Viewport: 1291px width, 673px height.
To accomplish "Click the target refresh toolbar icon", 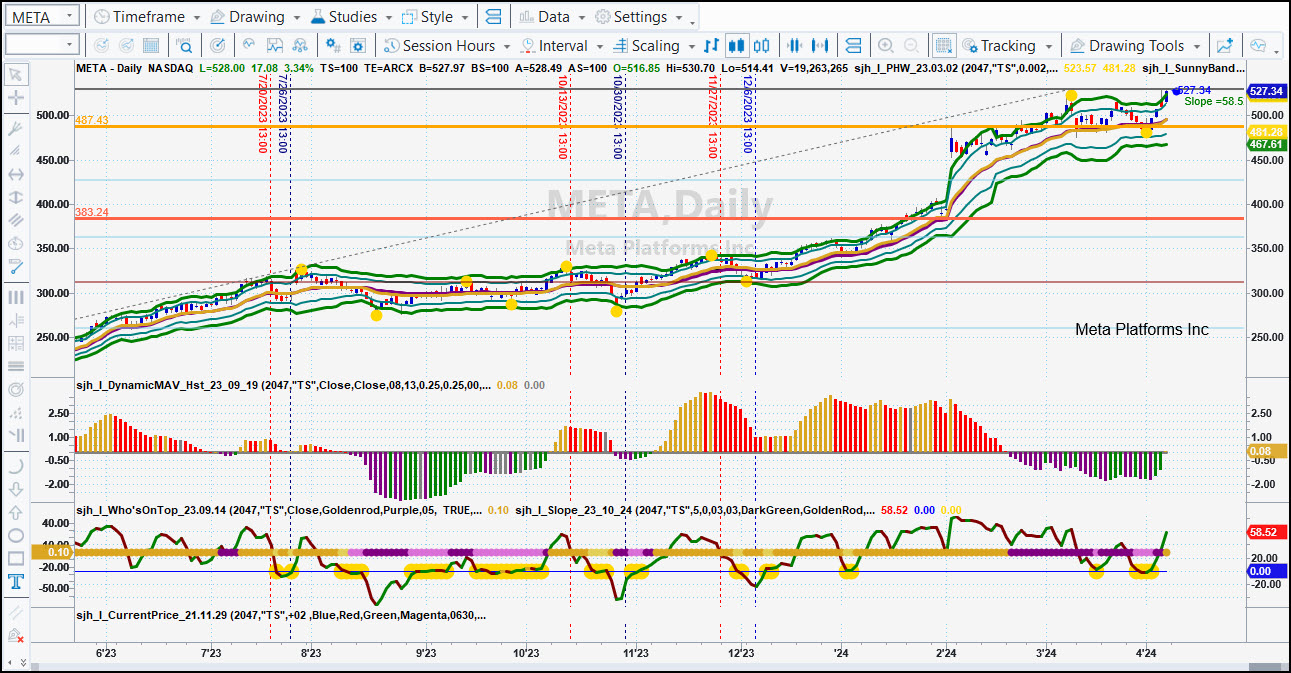I will tap(217, 46).
